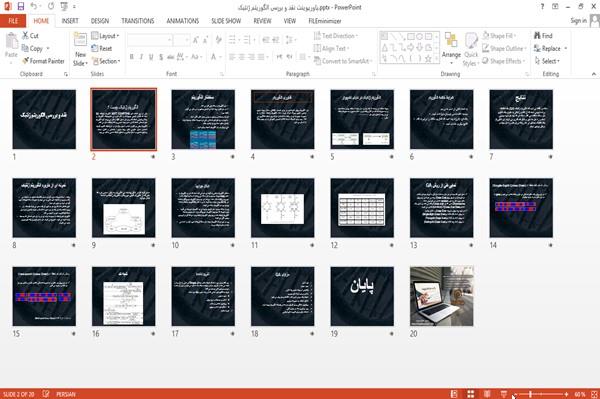Toggle Underline formatting button
The height and width of the screenshot is (399, 600).
pyautogui.click(x=151, y=57)
